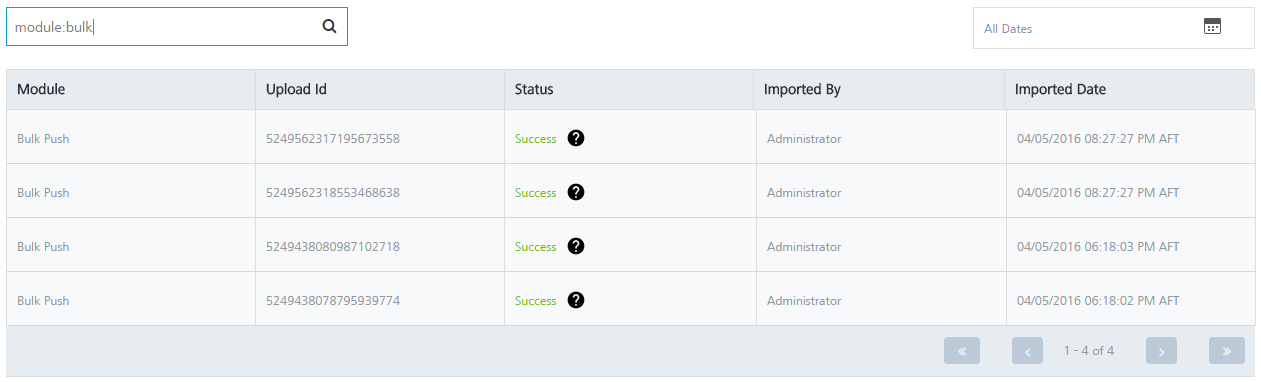This screenshot has height=382, width=1261.
Task: Select row with upload id 5249438080987102718
Action: [x=630, y=246]
